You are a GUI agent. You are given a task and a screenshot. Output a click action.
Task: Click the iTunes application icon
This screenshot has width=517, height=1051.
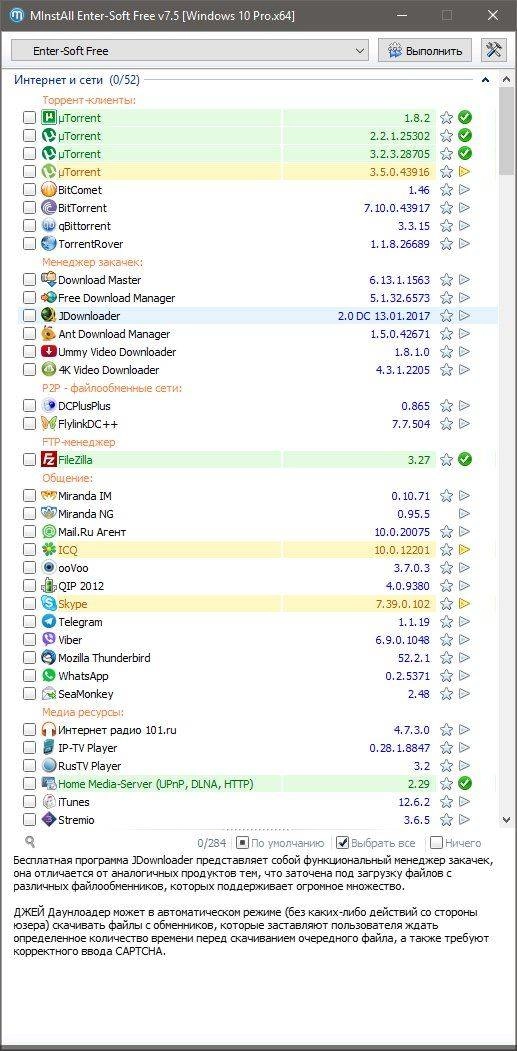coord(48,802)
